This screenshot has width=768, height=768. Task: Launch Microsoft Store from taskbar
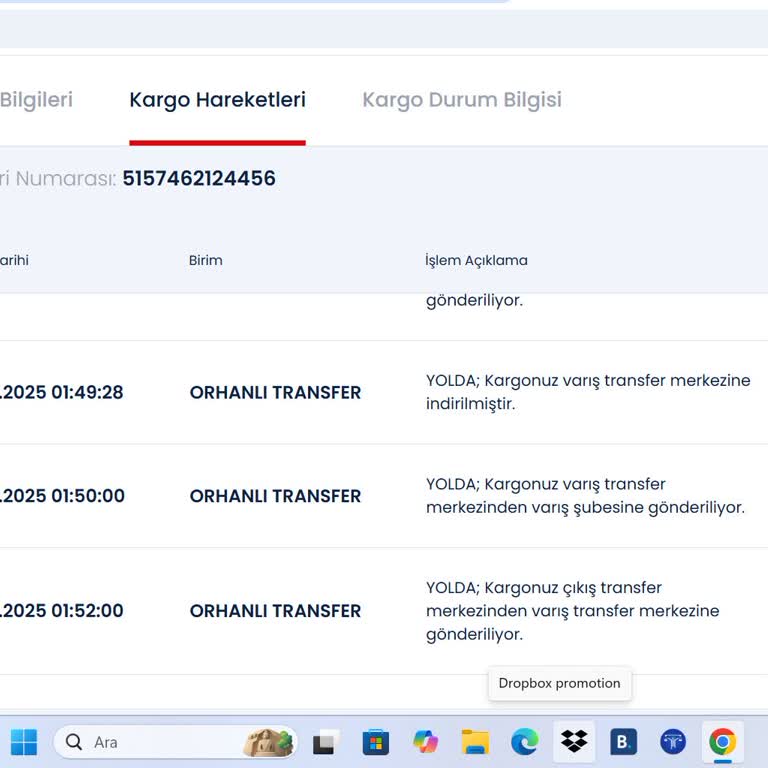[x=376, y=742]
